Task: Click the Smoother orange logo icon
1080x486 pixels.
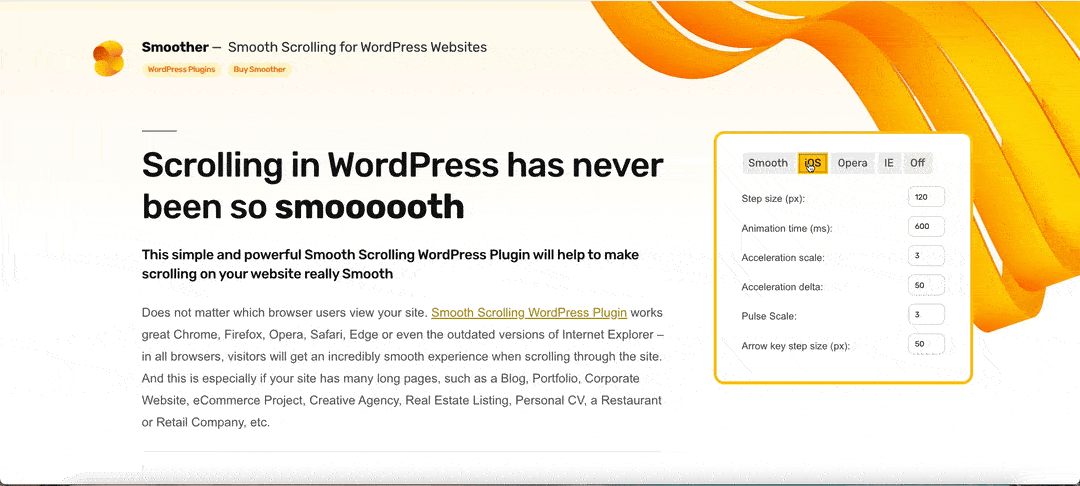Action: pos(108,59)
